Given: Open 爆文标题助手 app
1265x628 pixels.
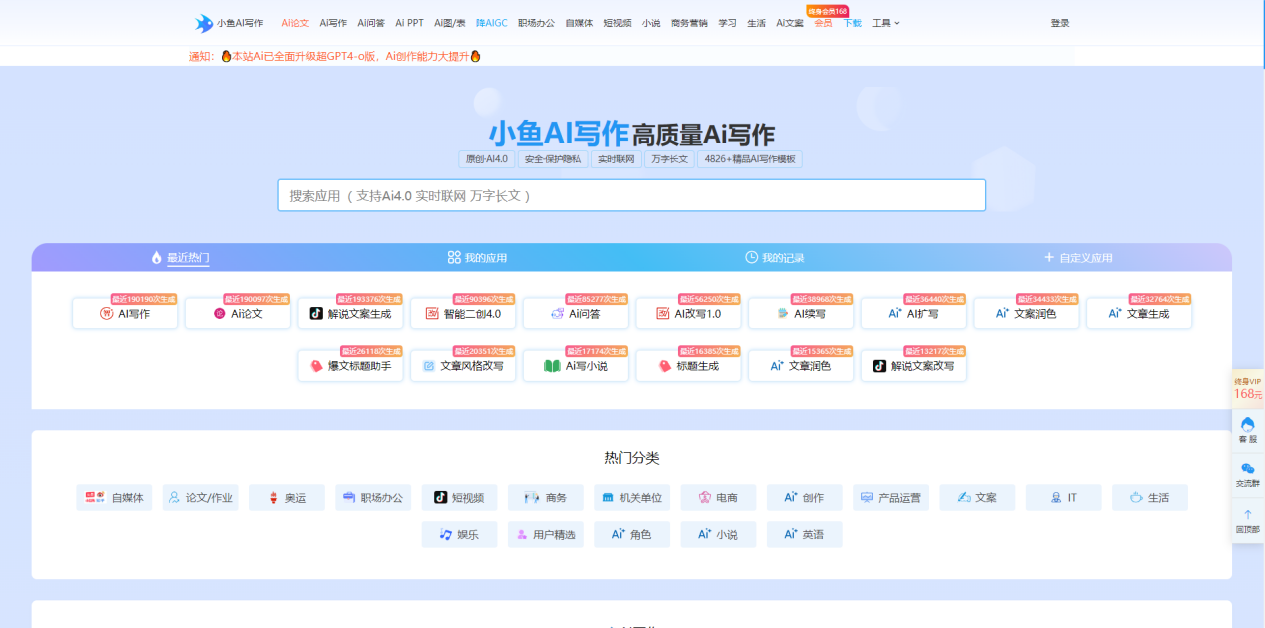Looking at the screenshot, I should pyautogui.click(x=351, y=366).
